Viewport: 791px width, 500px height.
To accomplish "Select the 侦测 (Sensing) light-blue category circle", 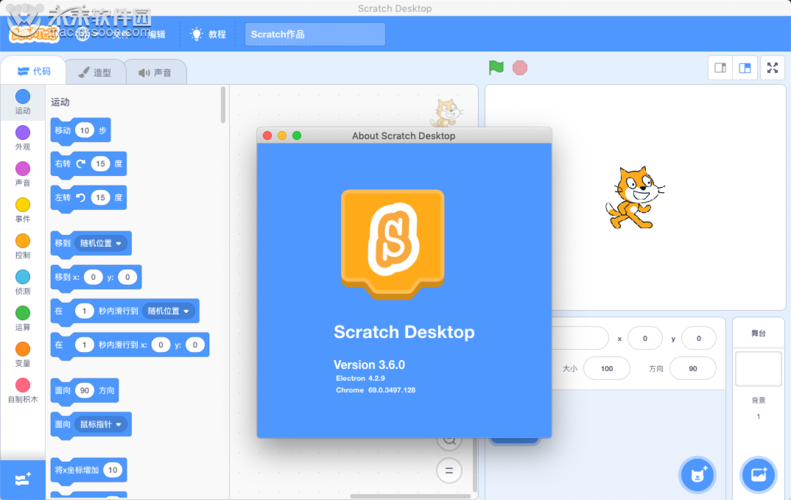I will [x=23, y=277].
